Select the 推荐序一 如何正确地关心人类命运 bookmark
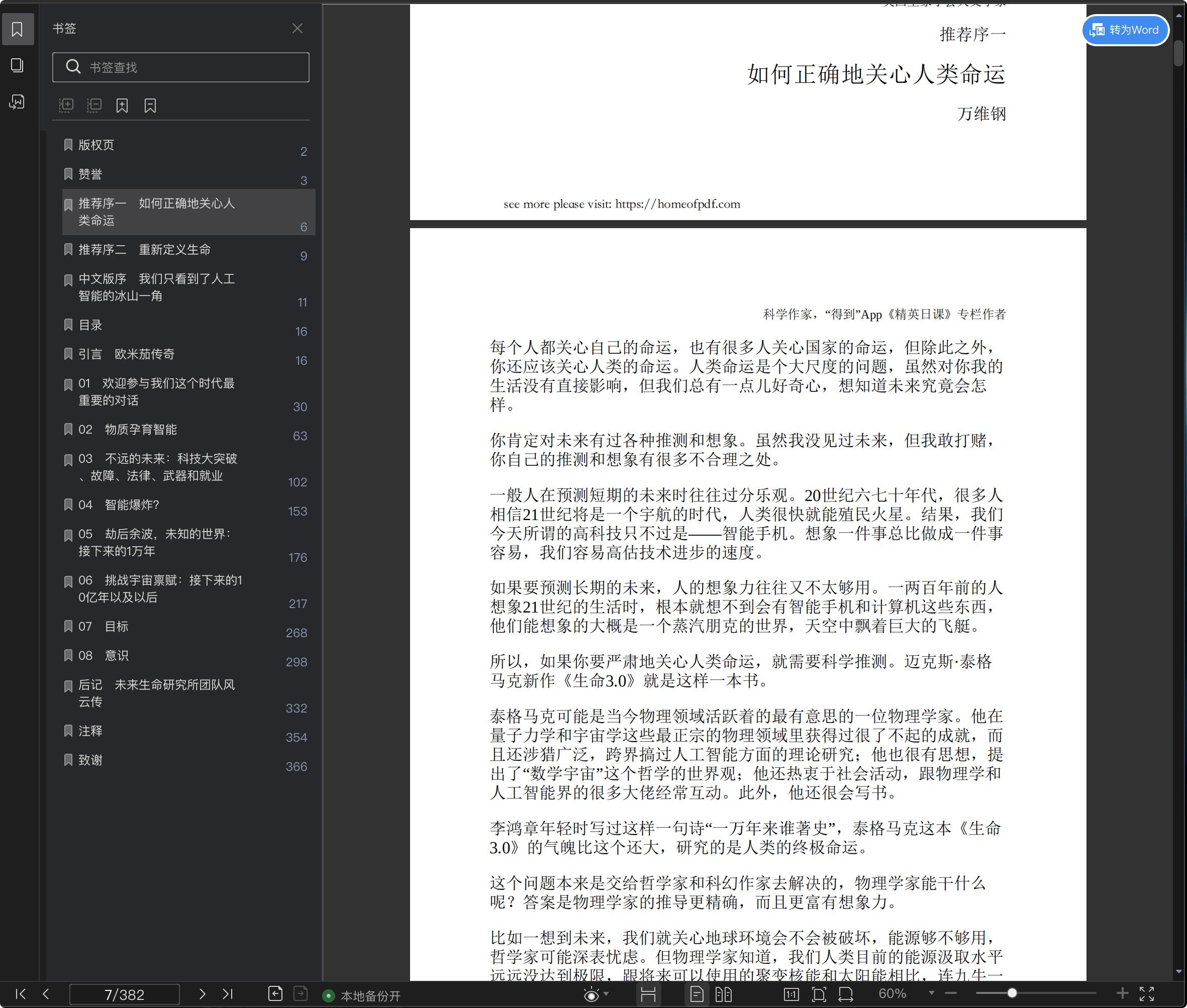 pos(188,212)
